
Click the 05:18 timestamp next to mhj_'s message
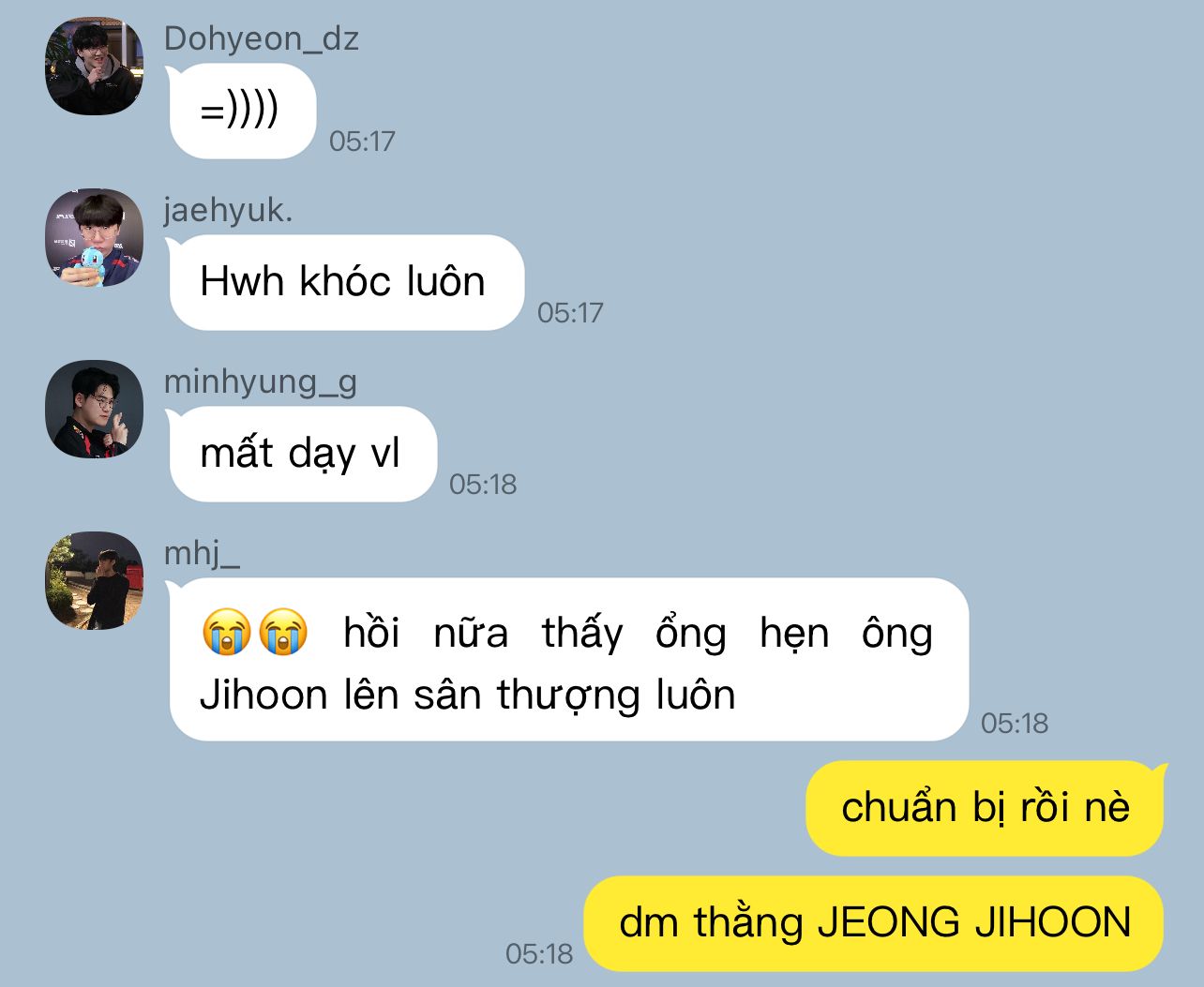1015,724
